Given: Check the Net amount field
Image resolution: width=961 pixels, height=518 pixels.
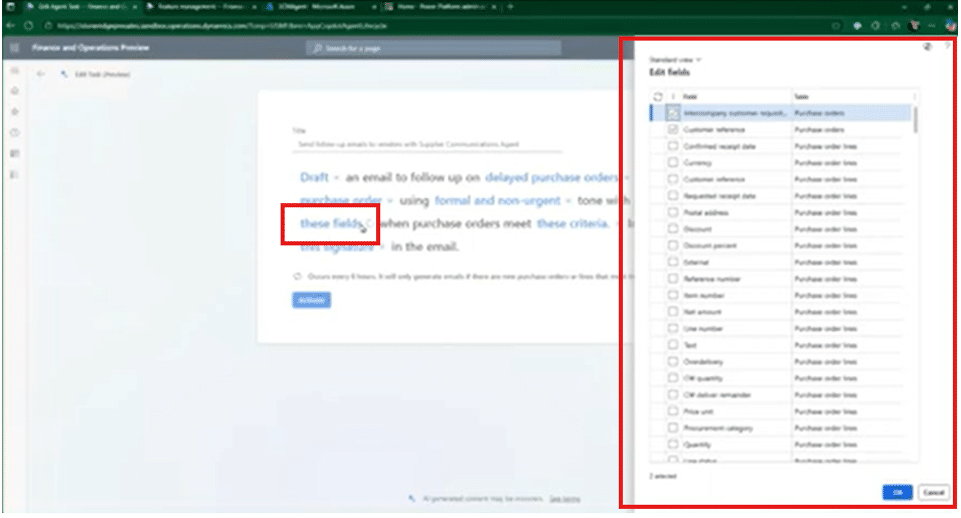Looking at the screenshot, I should pyautogui.click(x=673, y=311).
